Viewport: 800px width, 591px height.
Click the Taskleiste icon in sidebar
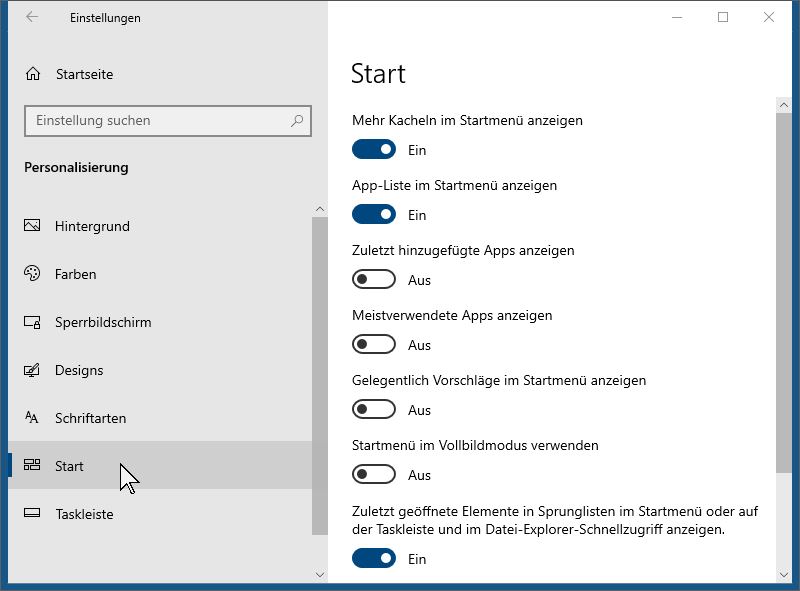click(32, 513)
